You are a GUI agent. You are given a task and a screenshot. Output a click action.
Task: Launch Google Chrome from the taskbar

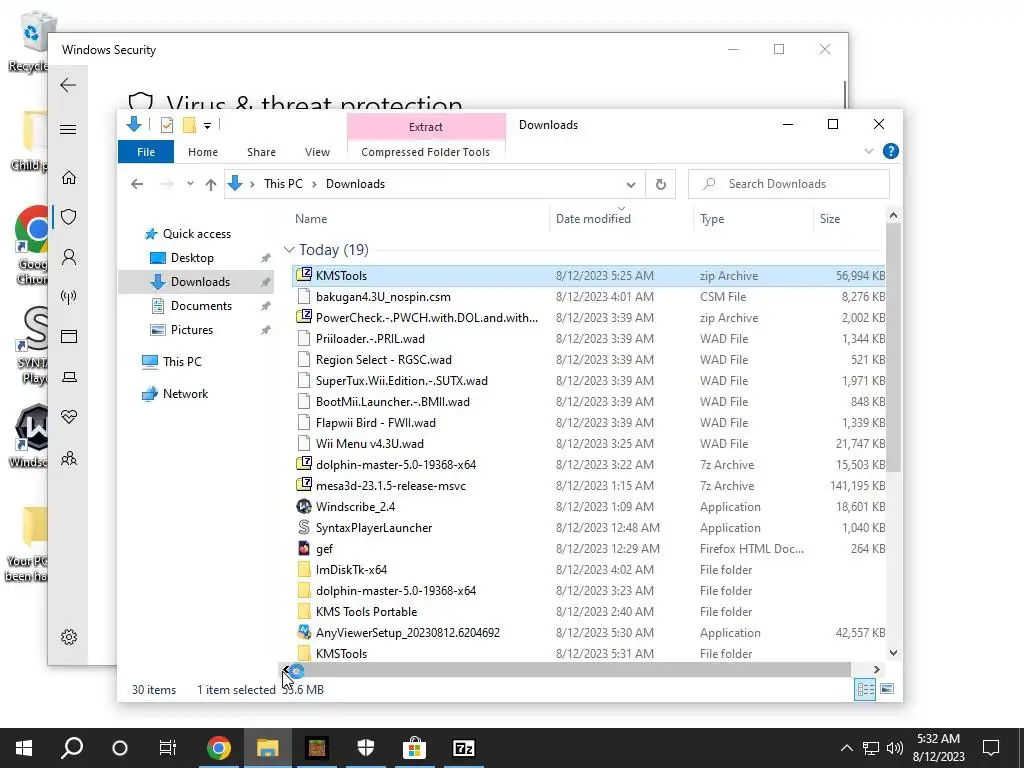219,748
